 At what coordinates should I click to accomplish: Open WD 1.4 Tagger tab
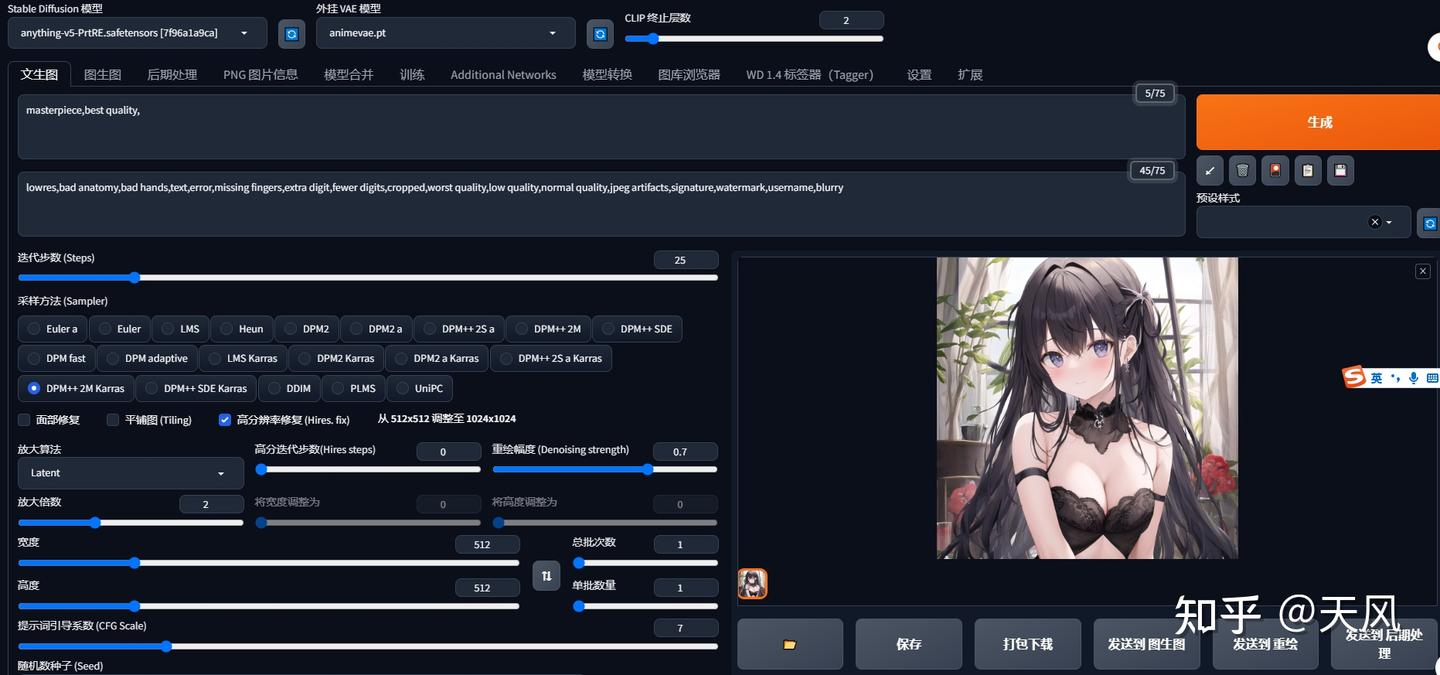coord(812,75)
